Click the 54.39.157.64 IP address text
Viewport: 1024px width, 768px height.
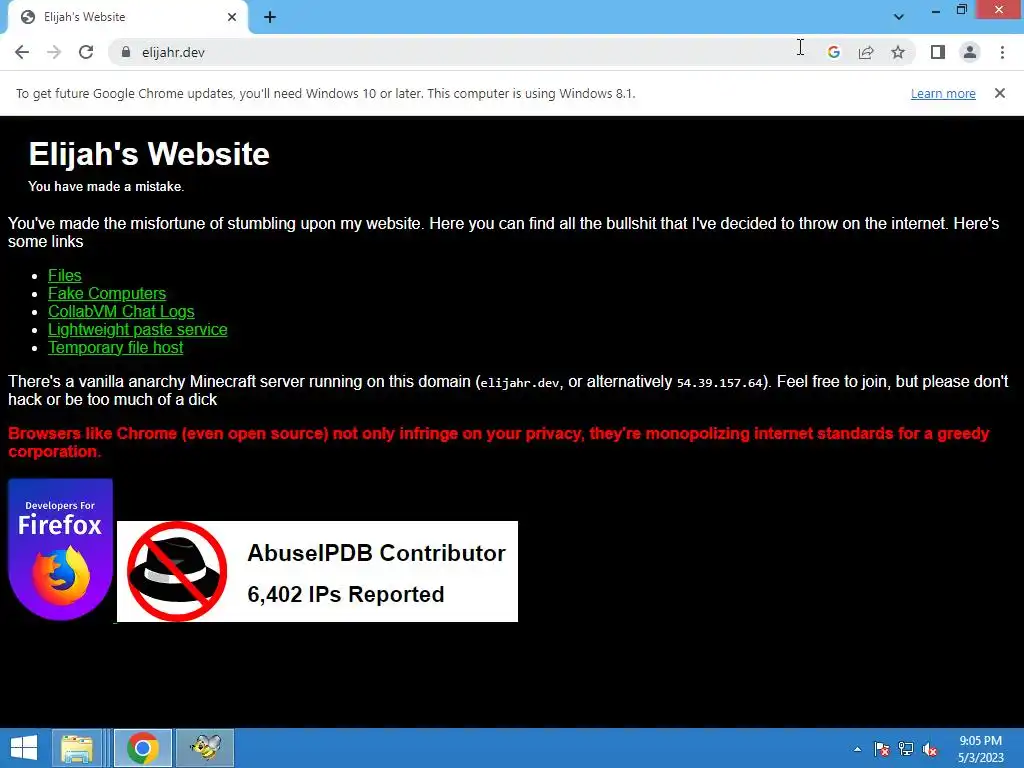(719, 383)
